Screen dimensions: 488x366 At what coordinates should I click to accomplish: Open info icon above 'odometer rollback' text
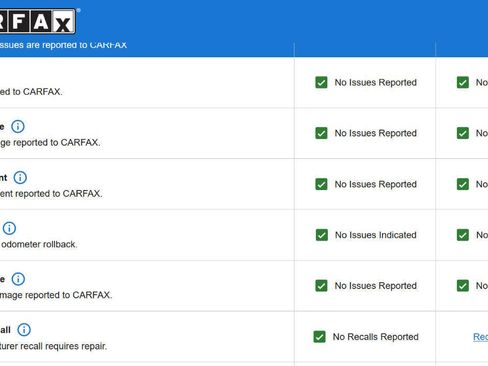point(9,228)
